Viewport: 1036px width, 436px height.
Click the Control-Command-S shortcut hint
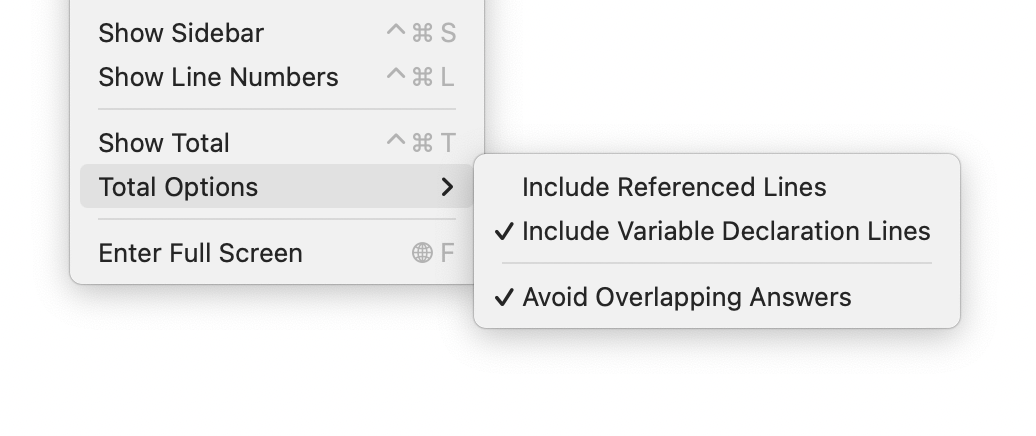click(x=421, y=33)
